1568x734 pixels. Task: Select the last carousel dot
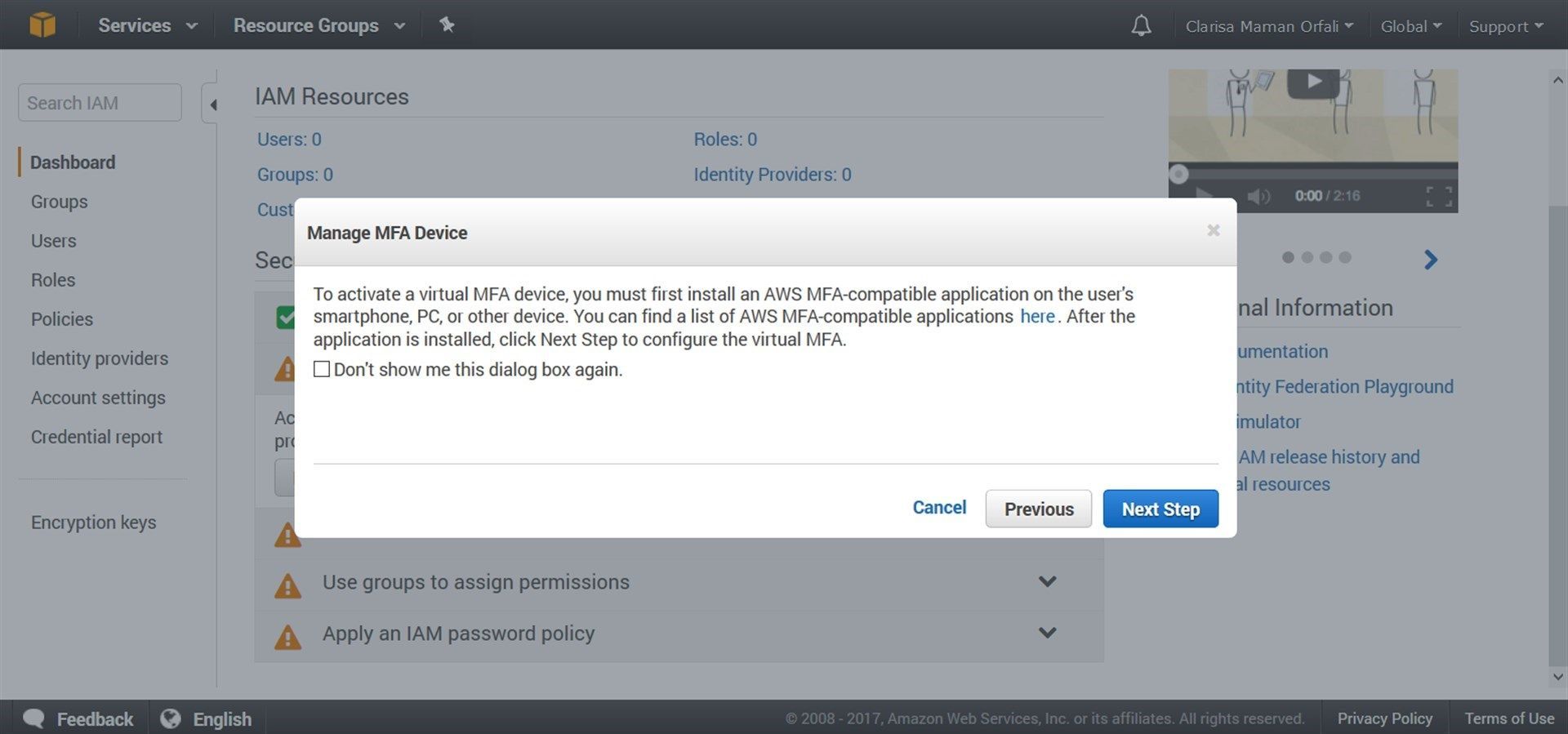(1345, 257)
